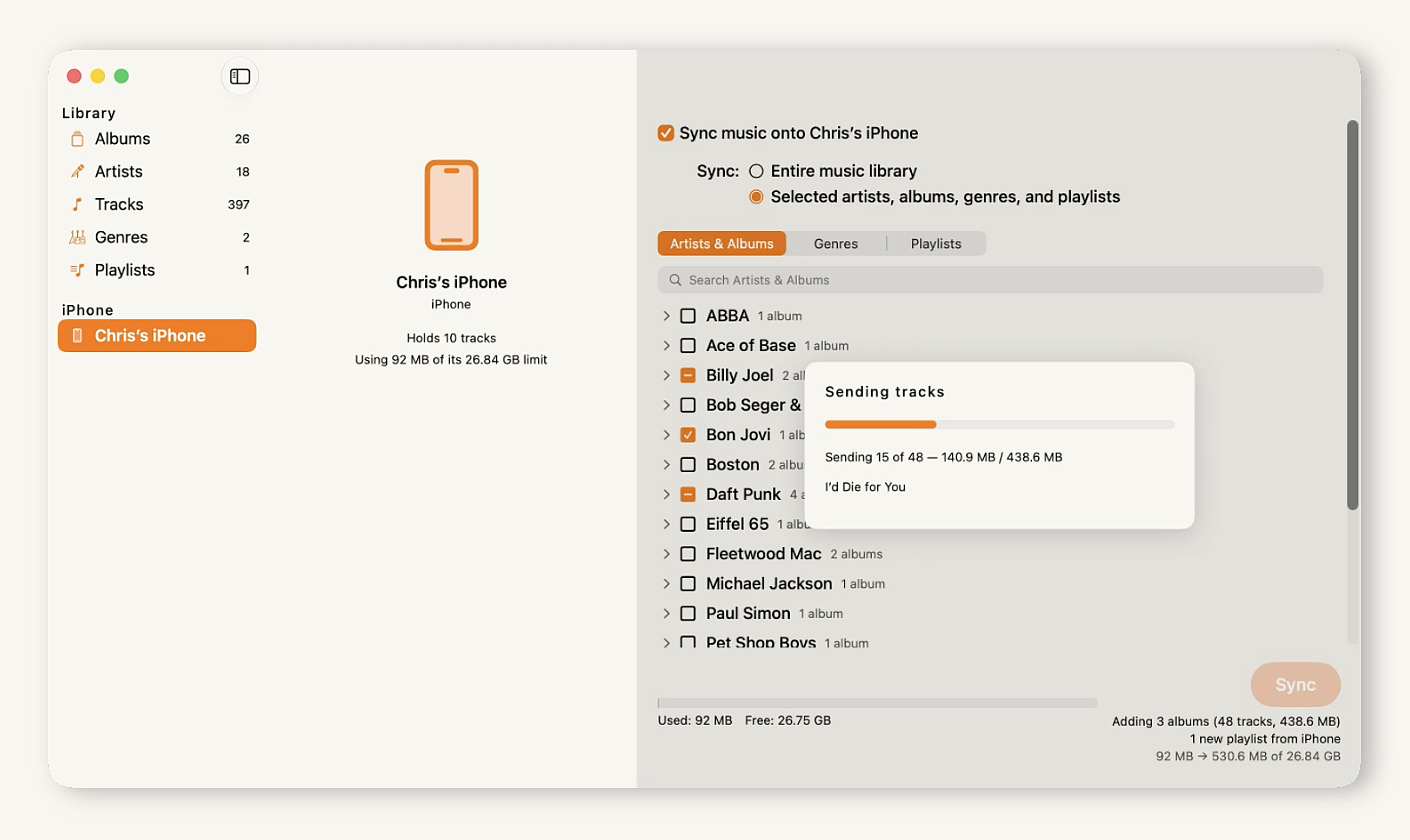
Task: Switch to the Artists & Albums tab
Action: (x=721, y=244)
